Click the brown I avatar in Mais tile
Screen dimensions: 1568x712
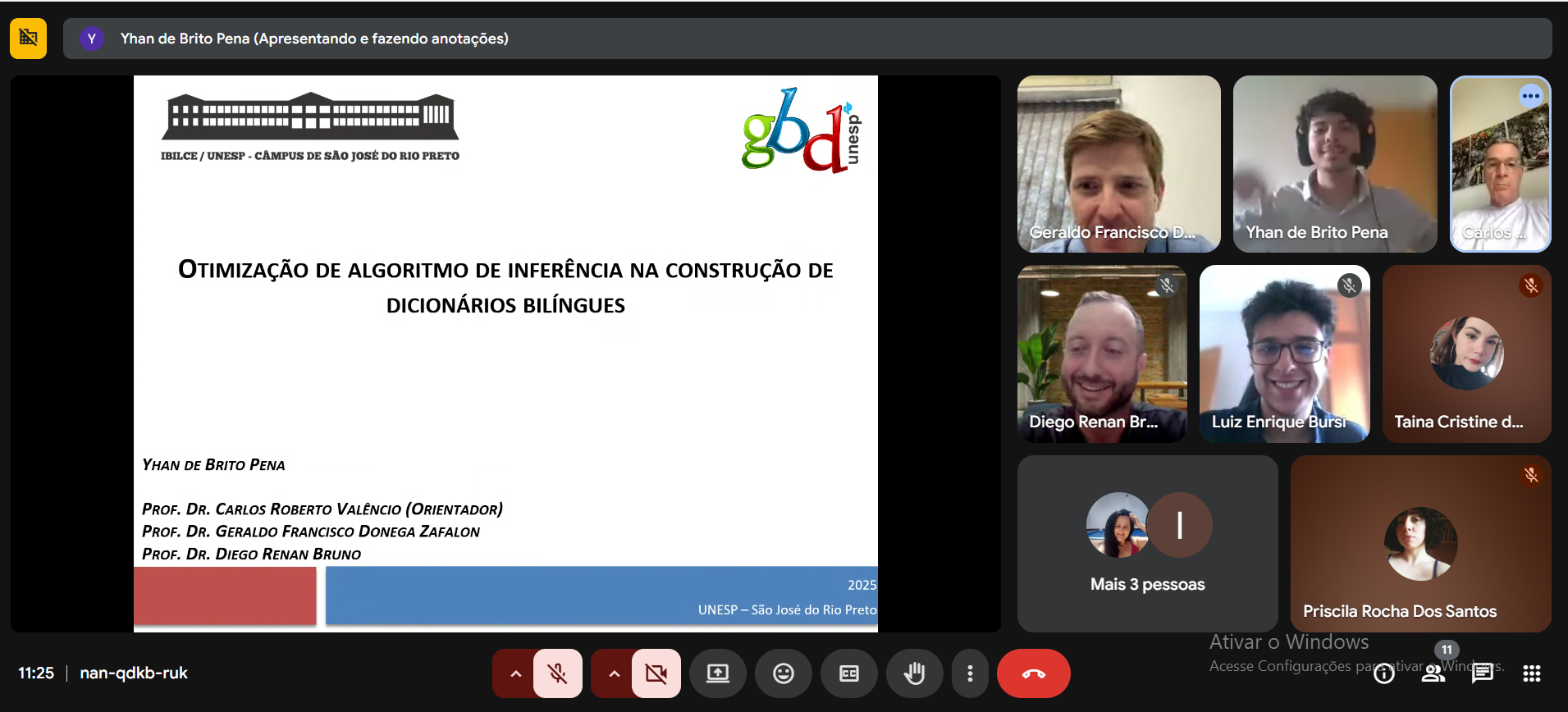point(1180,525)
